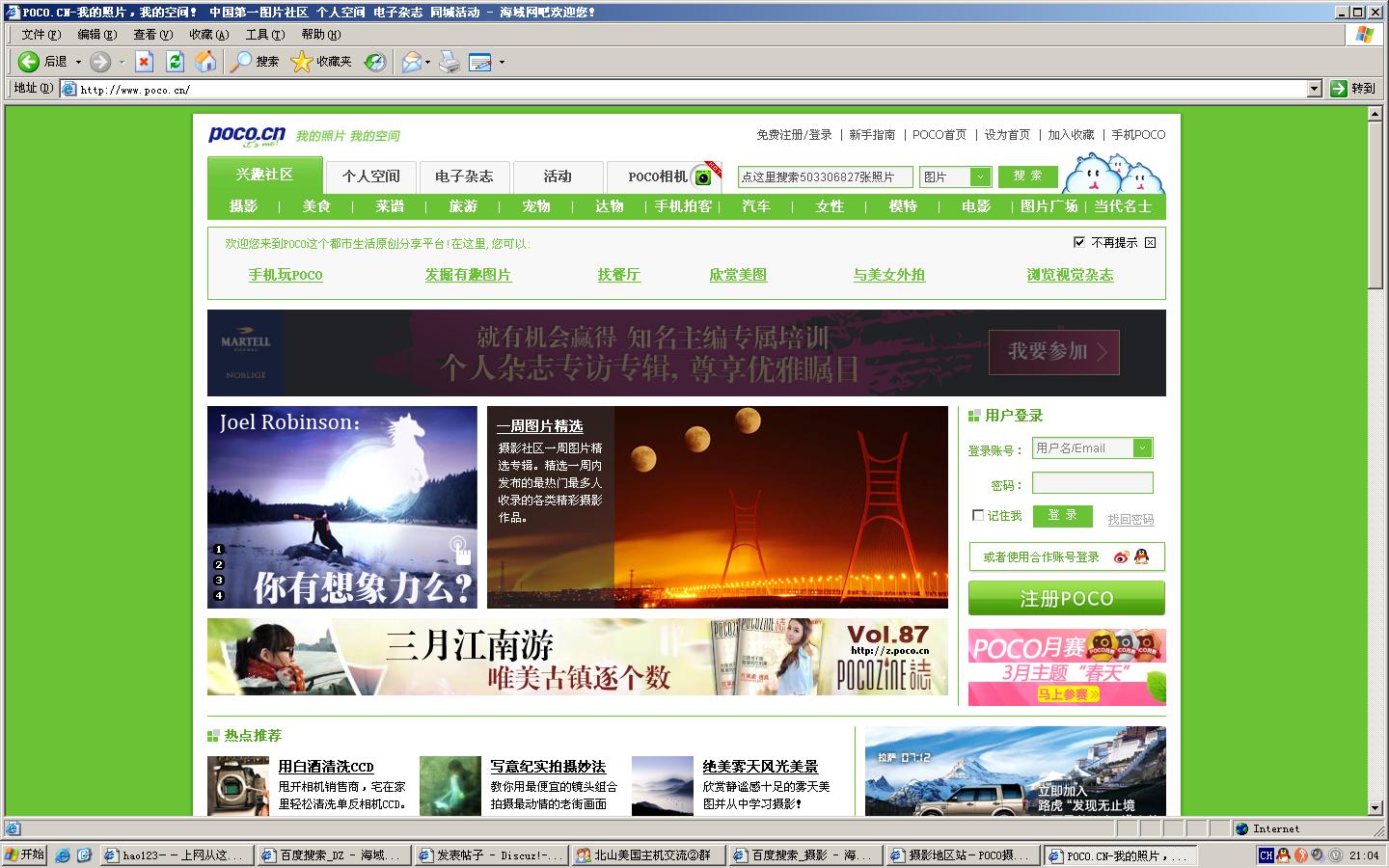Open the 文件(F) menu
This screenshot has width=1389, height=868.
(x=41, y=35)
